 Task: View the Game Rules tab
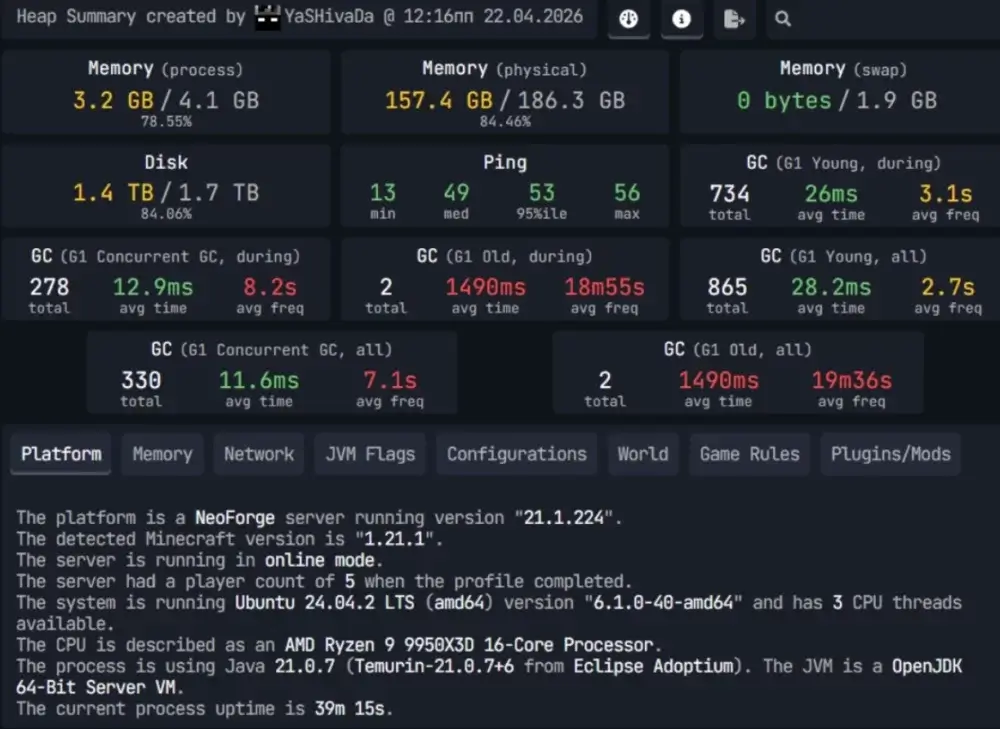click(x=749, y=454)
